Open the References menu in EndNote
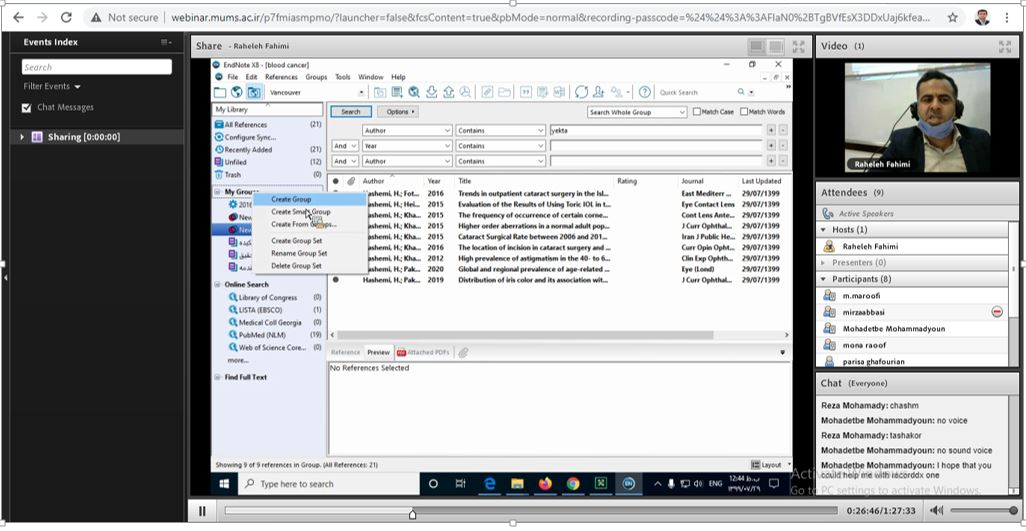The width and height of the screenshot is (1026, 531). (281, 77)
